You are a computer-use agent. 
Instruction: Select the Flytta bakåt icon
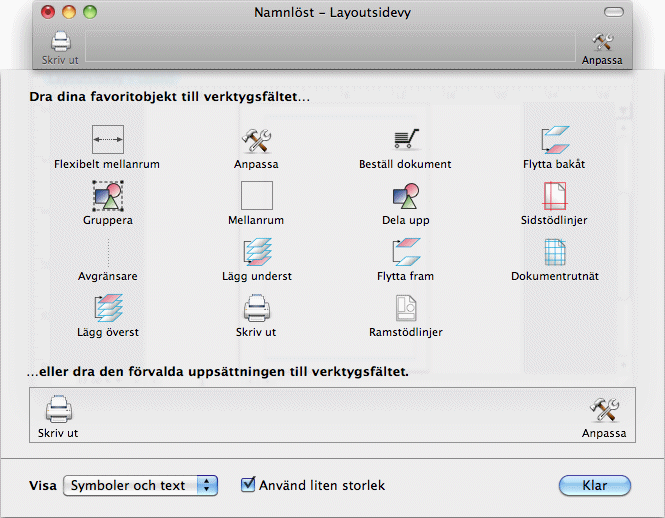click(555, 140)
